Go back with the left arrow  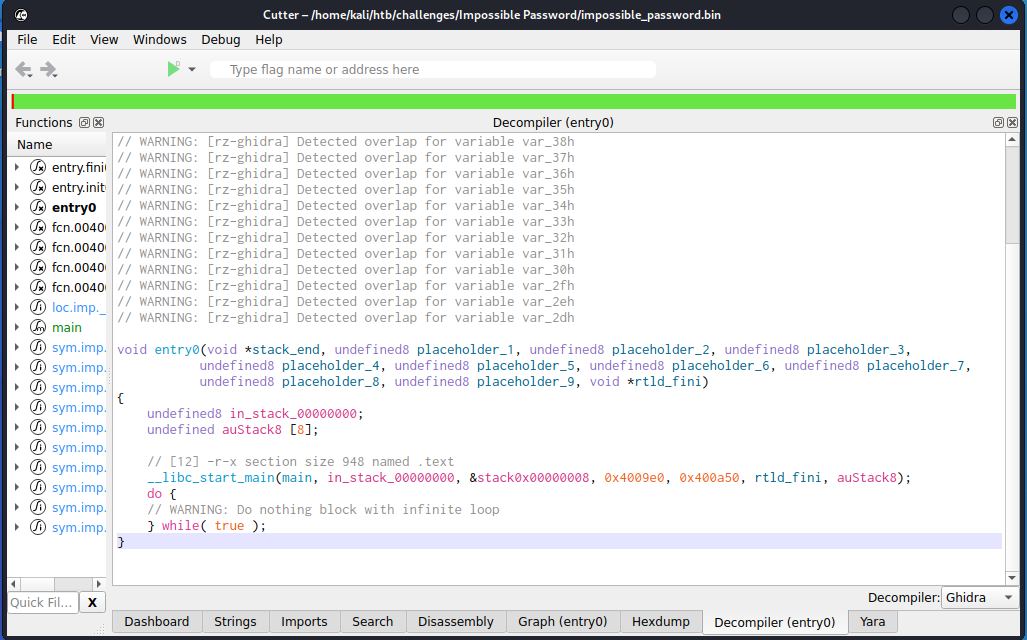[23, 69]
